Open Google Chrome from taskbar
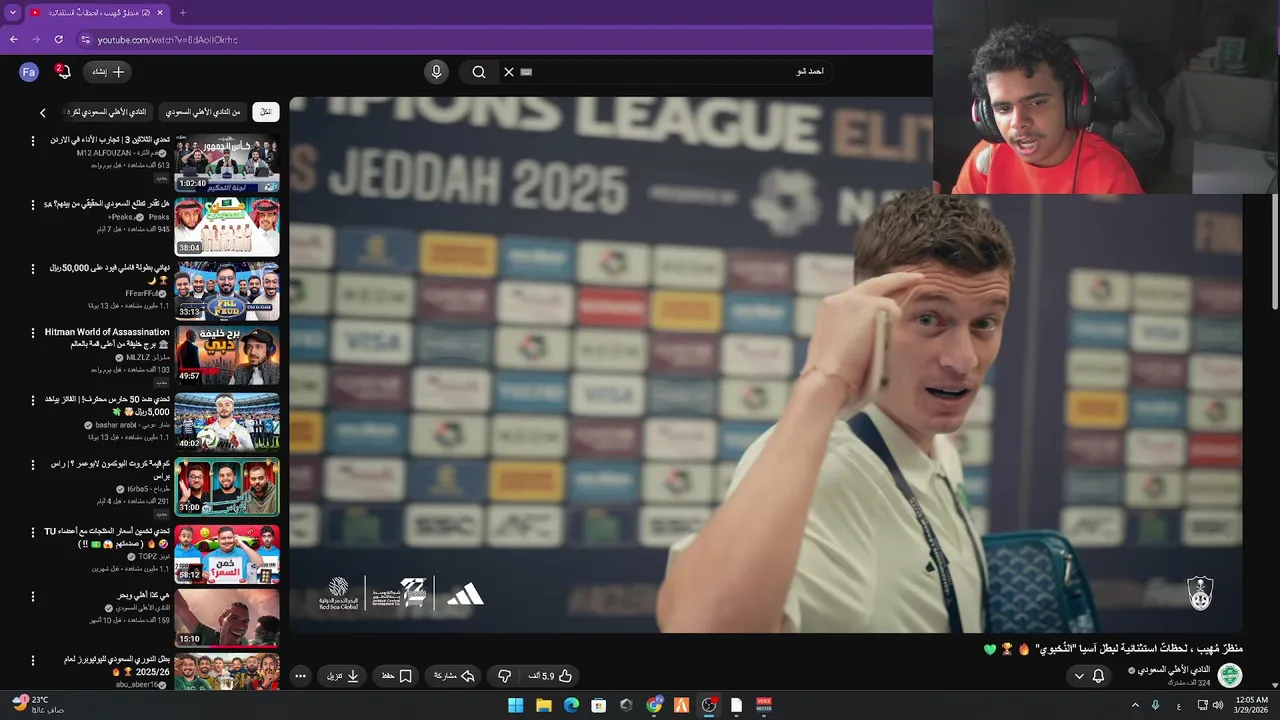The height and width of the screenshot is (720, 1280). (x=654, y=705)
